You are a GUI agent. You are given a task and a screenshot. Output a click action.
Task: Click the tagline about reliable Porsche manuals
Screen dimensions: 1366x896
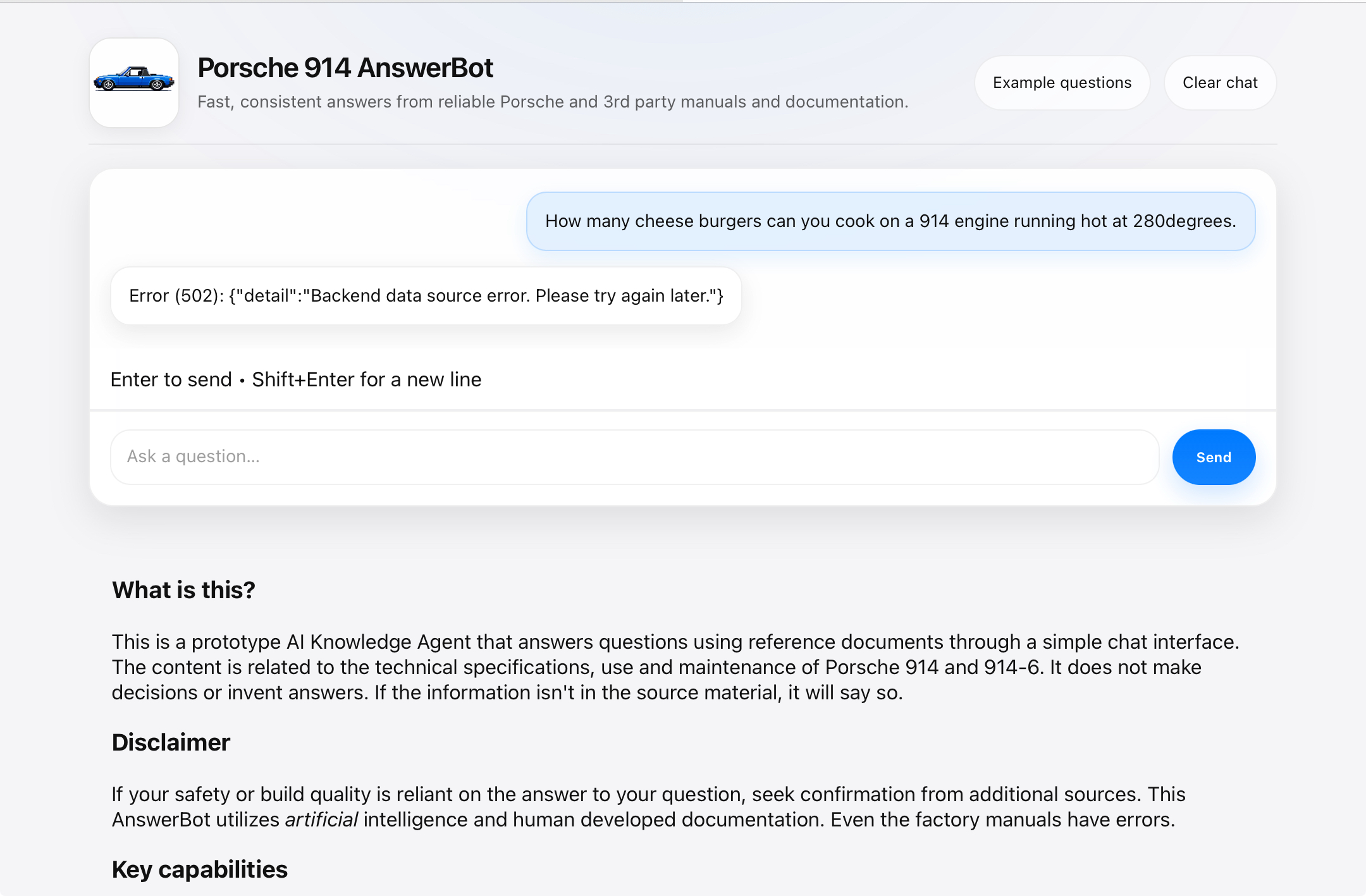coord(552,102)
